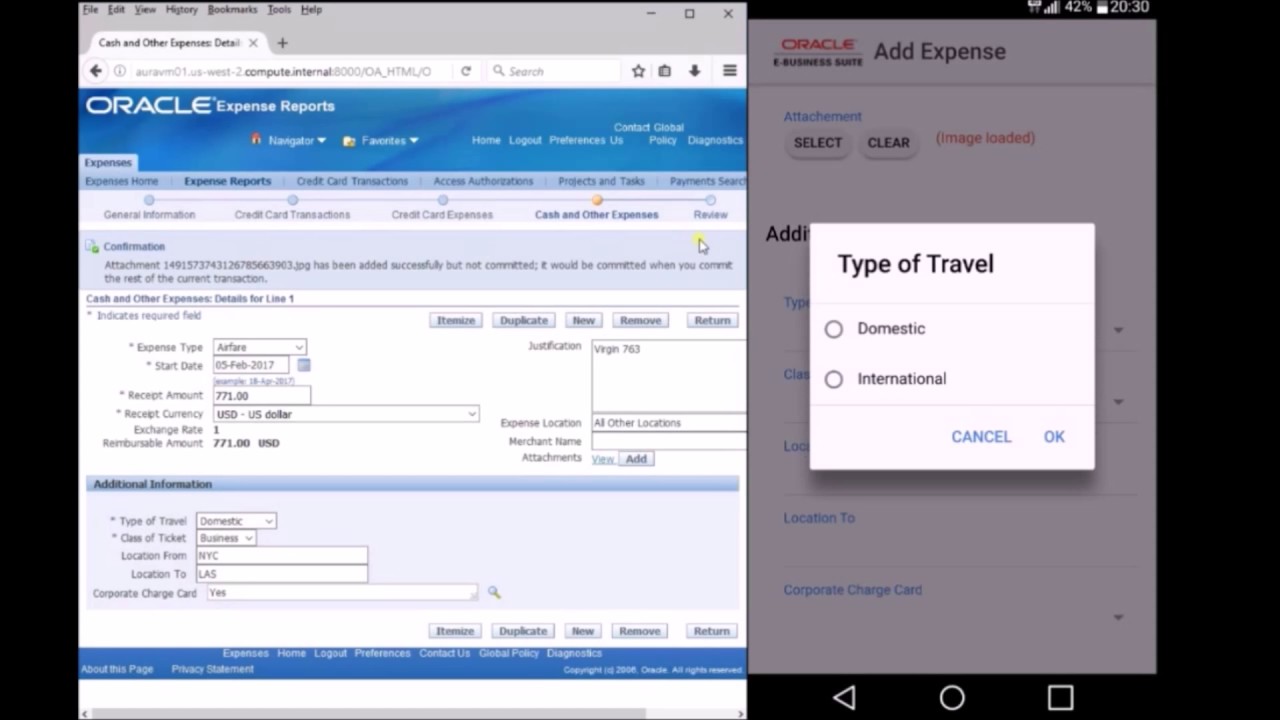This screenshot has height=720, width=1280.
Task: Click Merchant Name input field
Action: pyautogui.click(x=668, y=441)
